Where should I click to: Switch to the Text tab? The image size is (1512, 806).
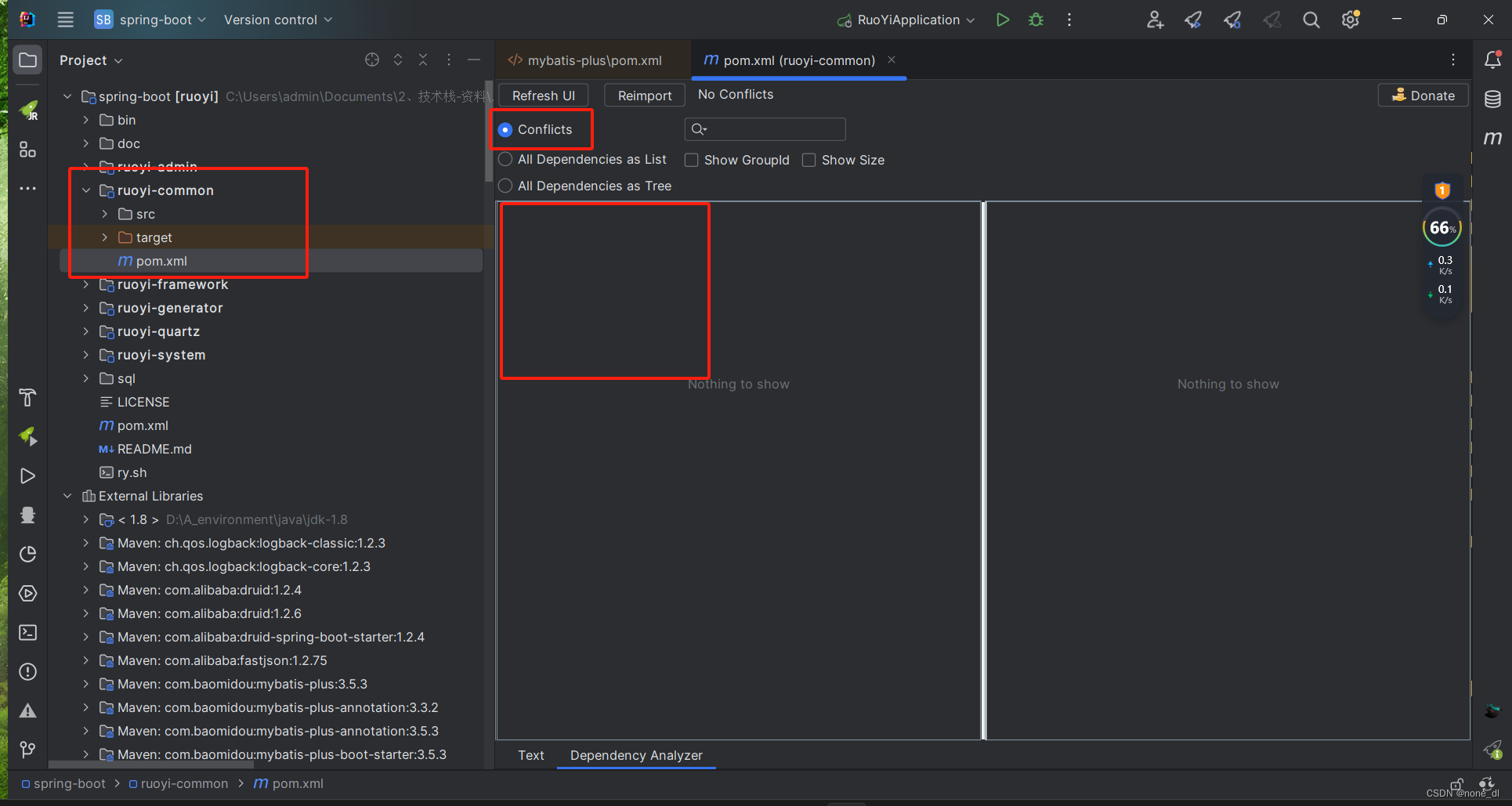coord(530,755)
